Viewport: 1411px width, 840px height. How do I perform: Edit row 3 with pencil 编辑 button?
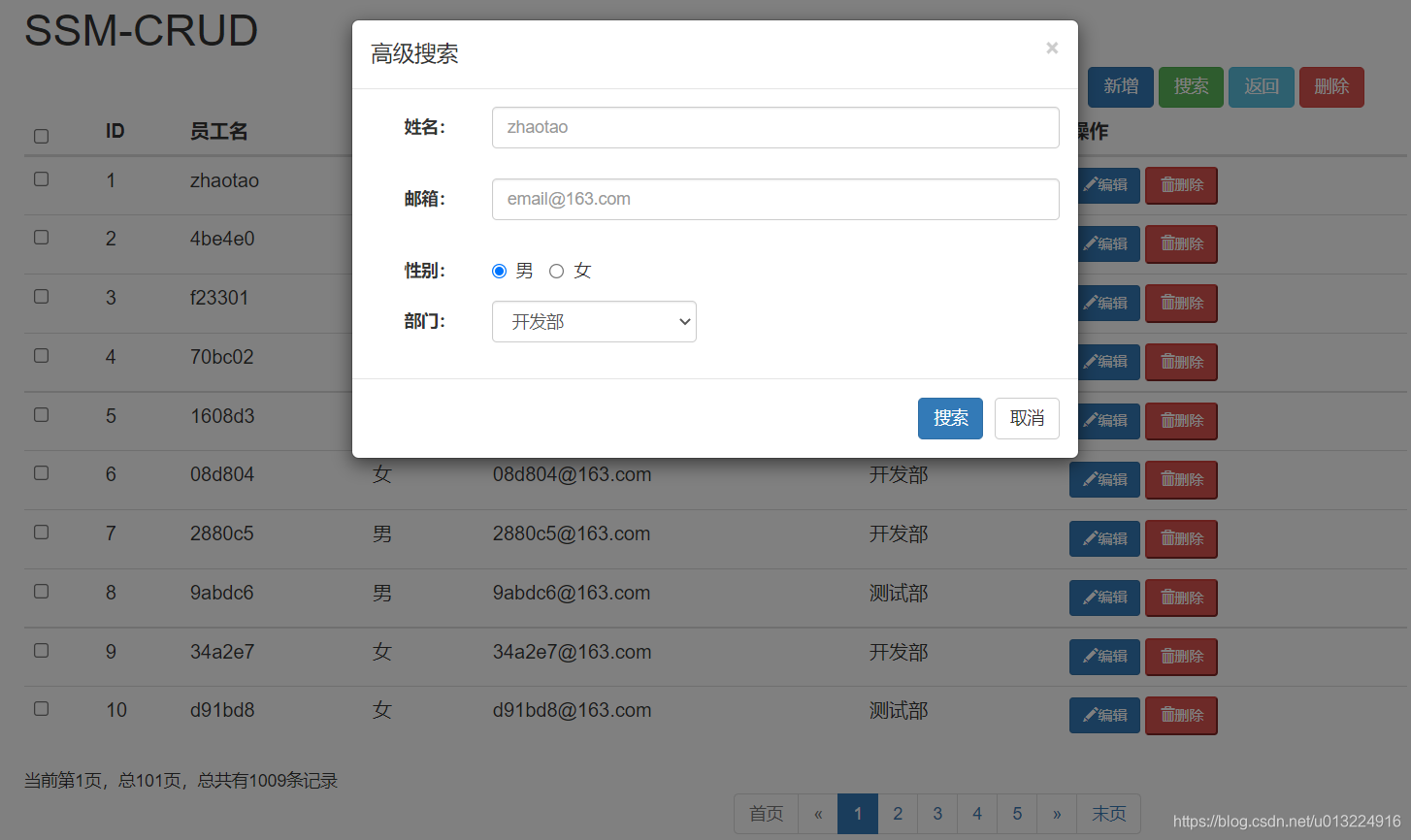point(1107,304)
